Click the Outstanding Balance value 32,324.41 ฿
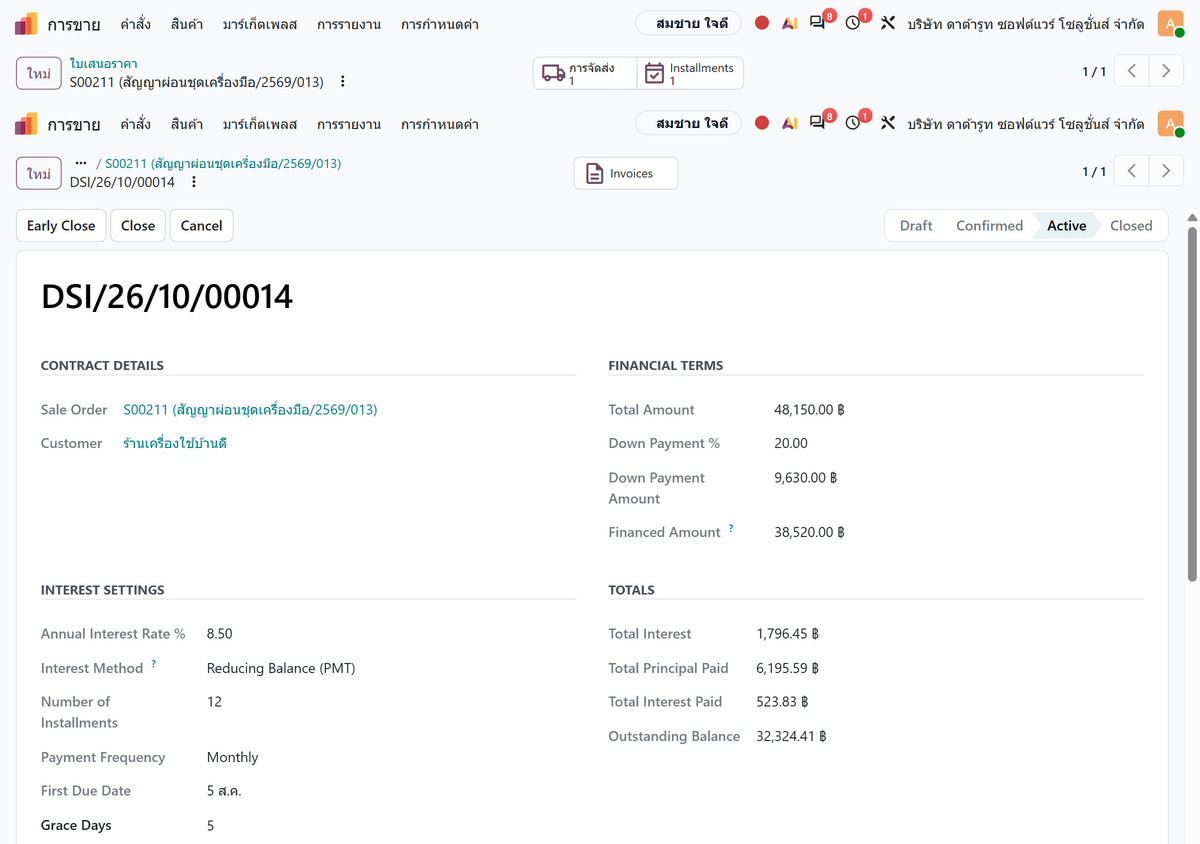The height and width of the screenshot is (844, 1200). click(792, 737)
